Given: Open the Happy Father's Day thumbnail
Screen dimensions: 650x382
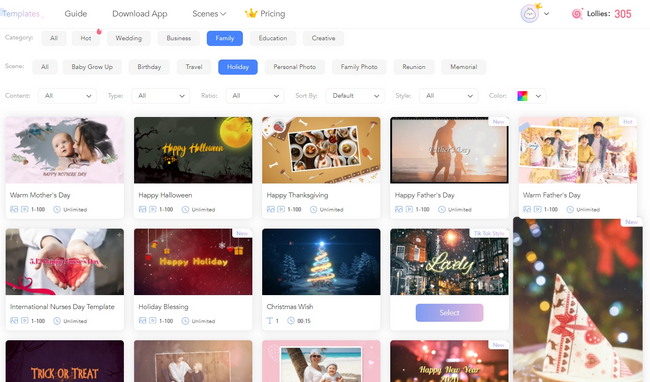Looking at the screenshot, I should (449, 150).
